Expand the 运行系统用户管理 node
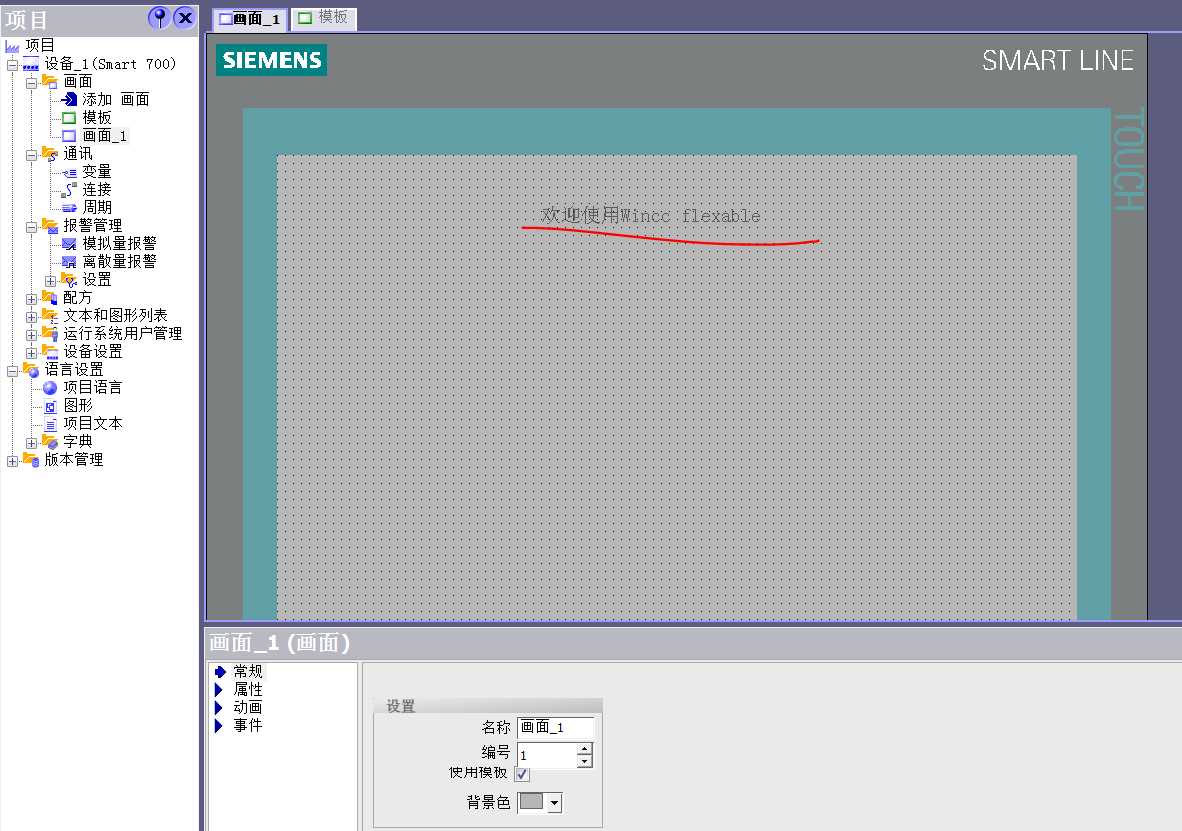1182x831 pixels. 31,335
